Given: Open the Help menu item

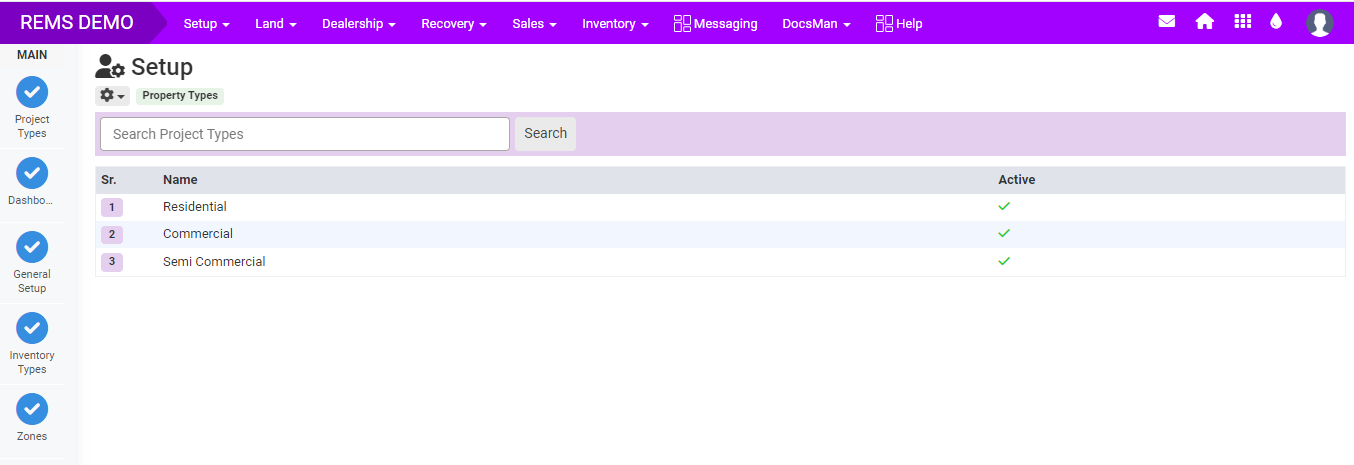Looking at the screenshot, I should pos(898,23).
